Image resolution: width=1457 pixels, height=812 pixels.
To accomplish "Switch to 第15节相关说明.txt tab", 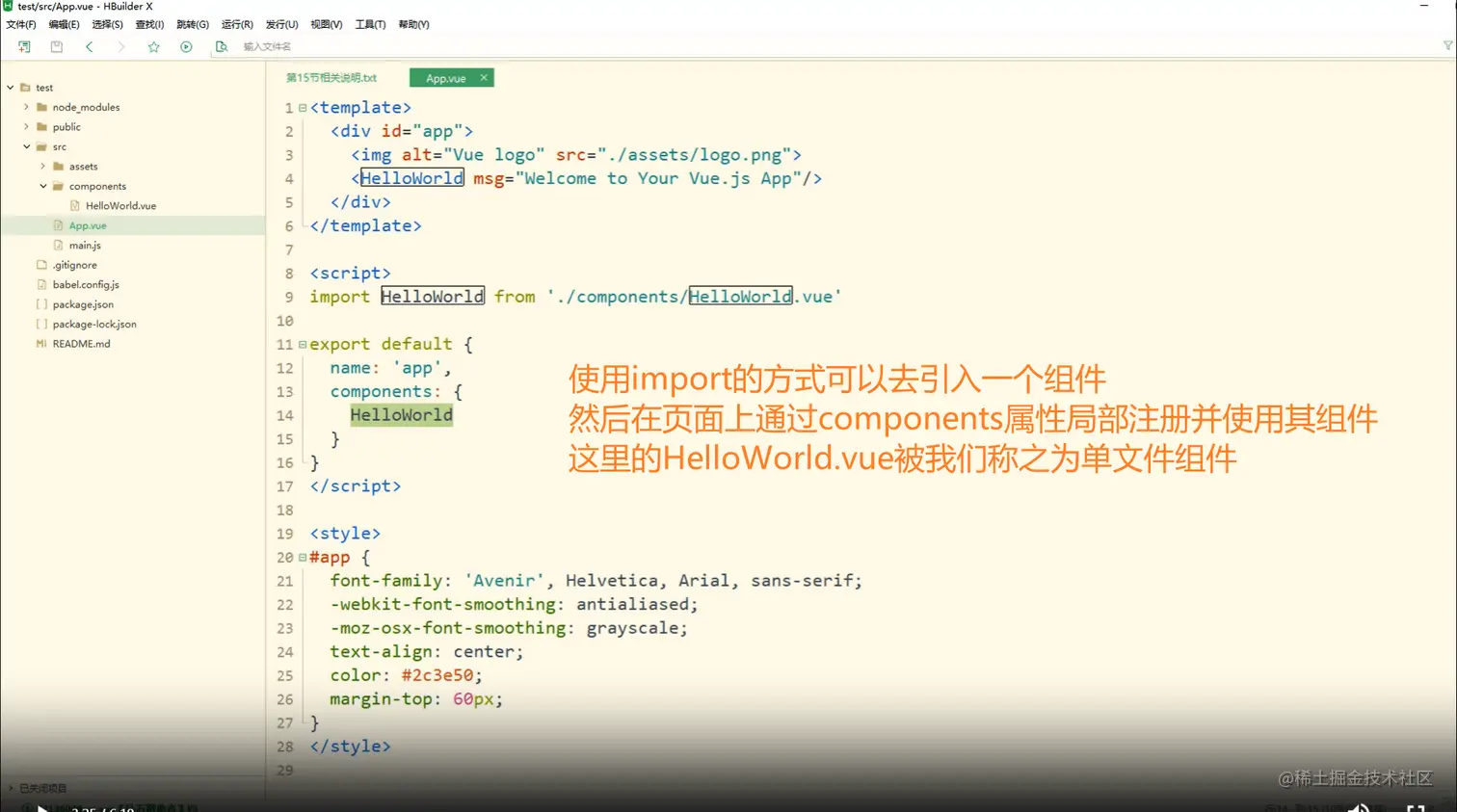I will 331,78.
